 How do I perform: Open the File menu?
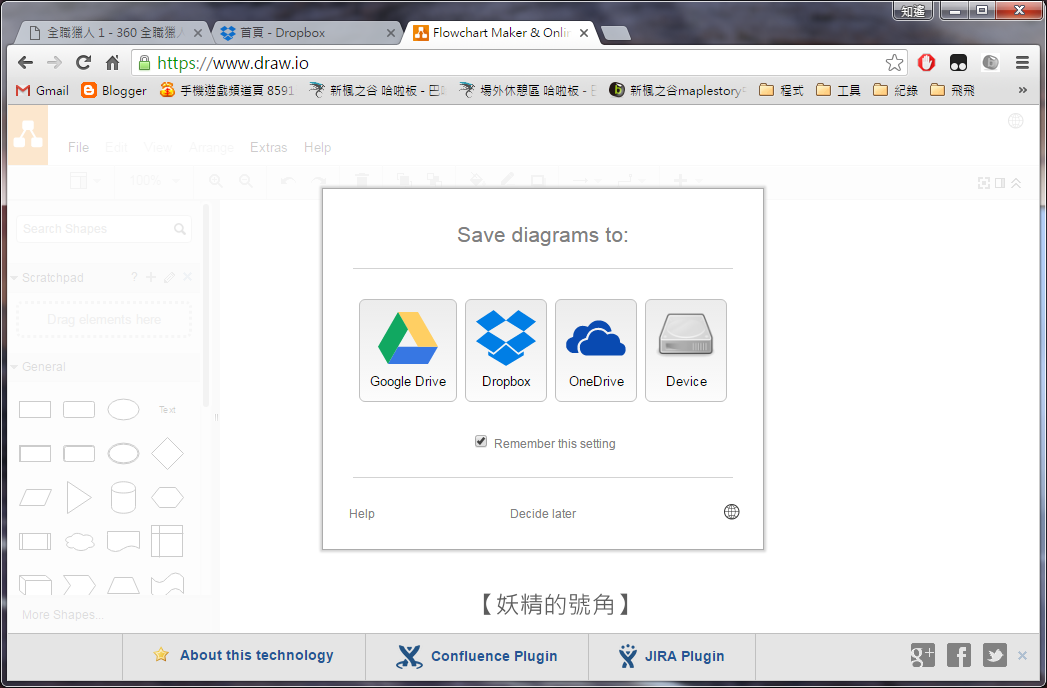(78, 148)
